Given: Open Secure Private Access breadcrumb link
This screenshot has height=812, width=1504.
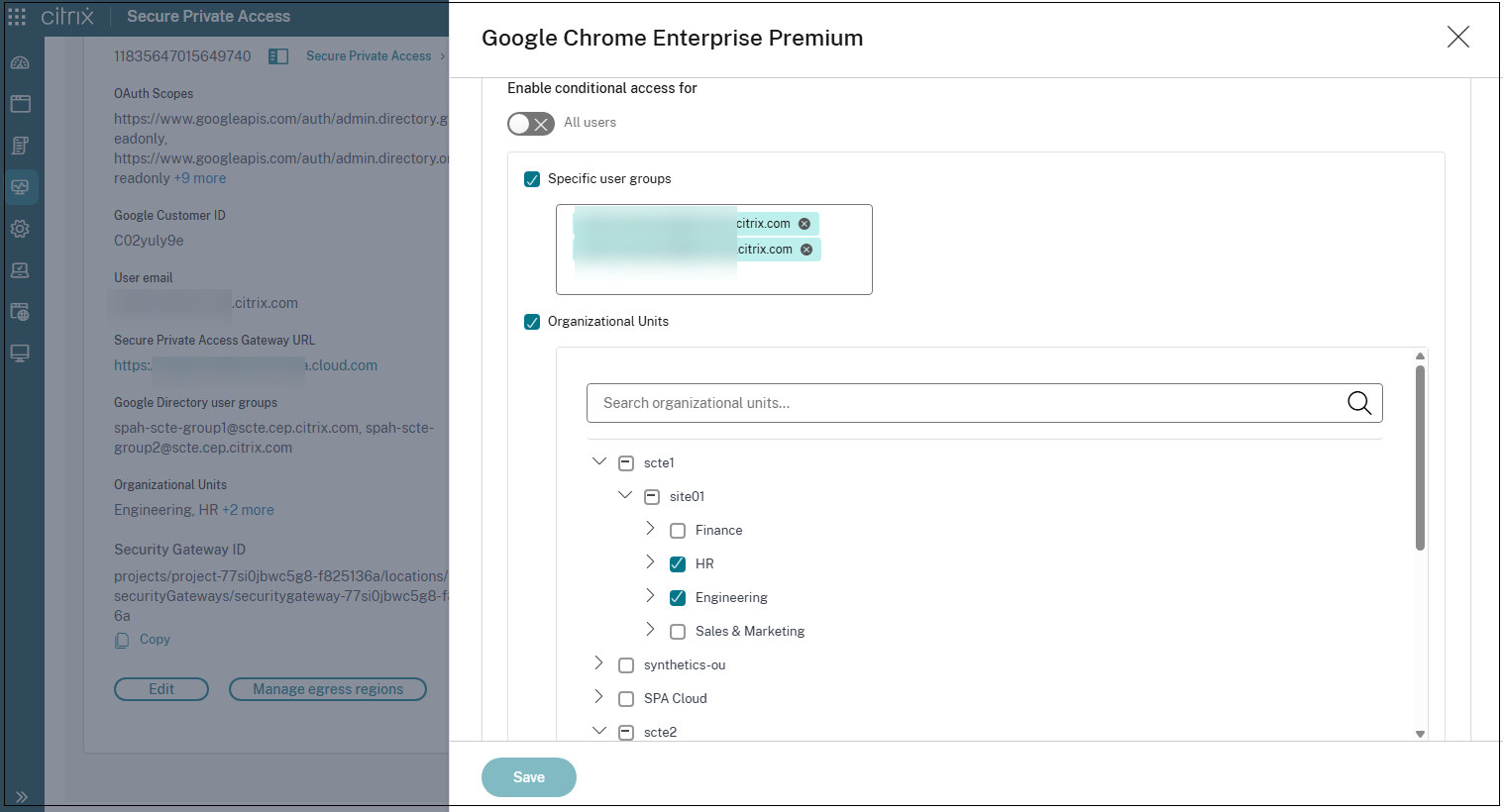Looking at the screenshot, I should coord(369,56).
